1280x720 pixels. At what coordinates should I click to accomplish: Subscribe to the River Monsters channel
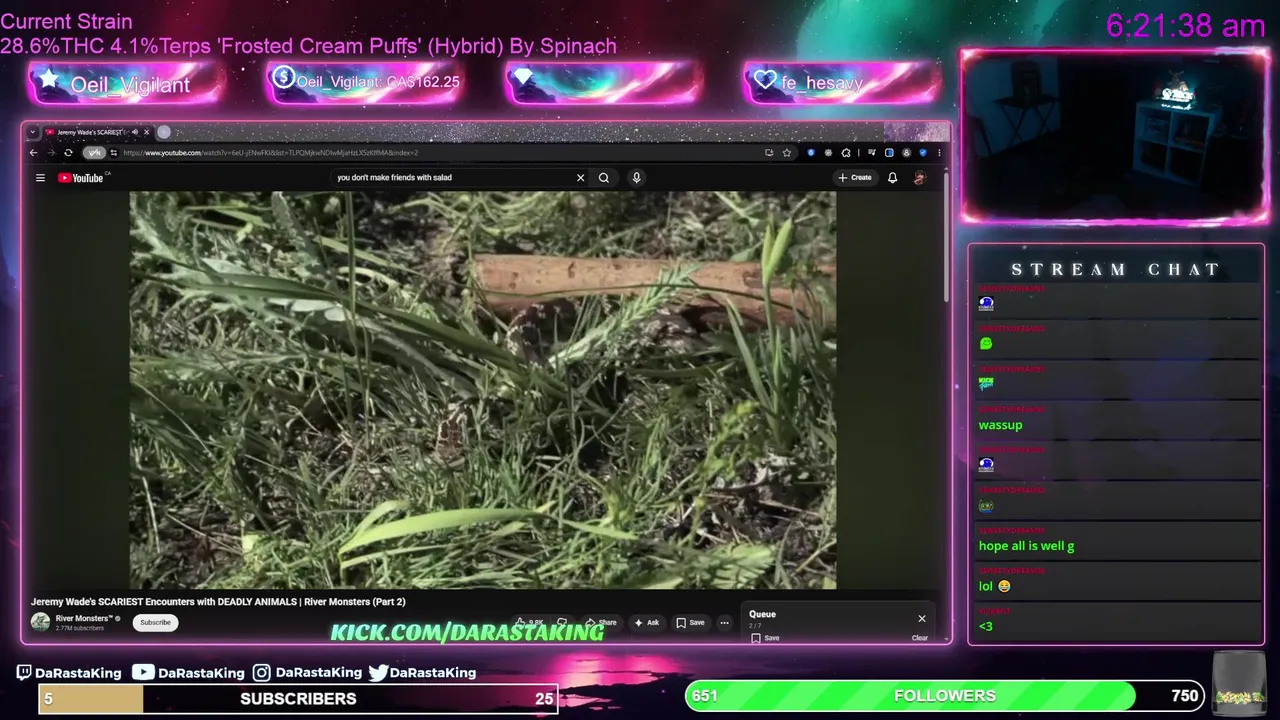pos(155,622)
